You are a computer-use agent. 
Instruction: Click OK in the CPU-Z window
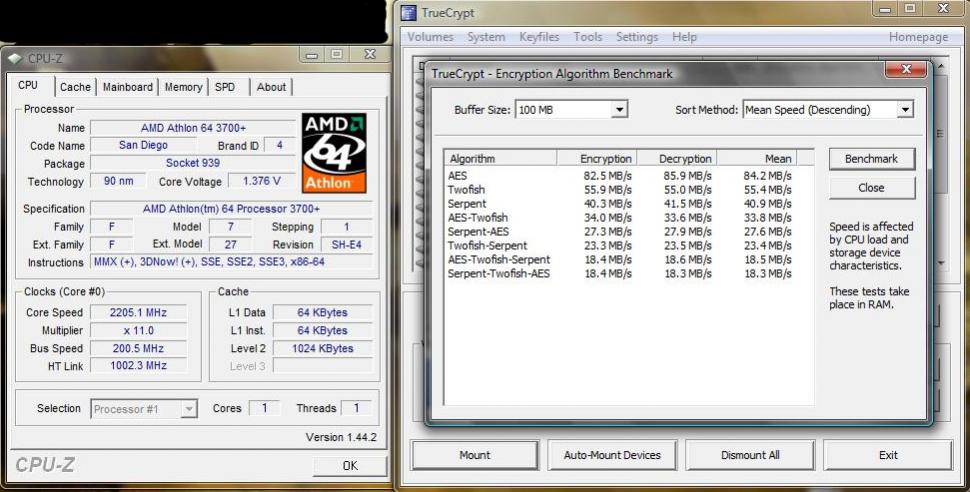coord(350,465)
